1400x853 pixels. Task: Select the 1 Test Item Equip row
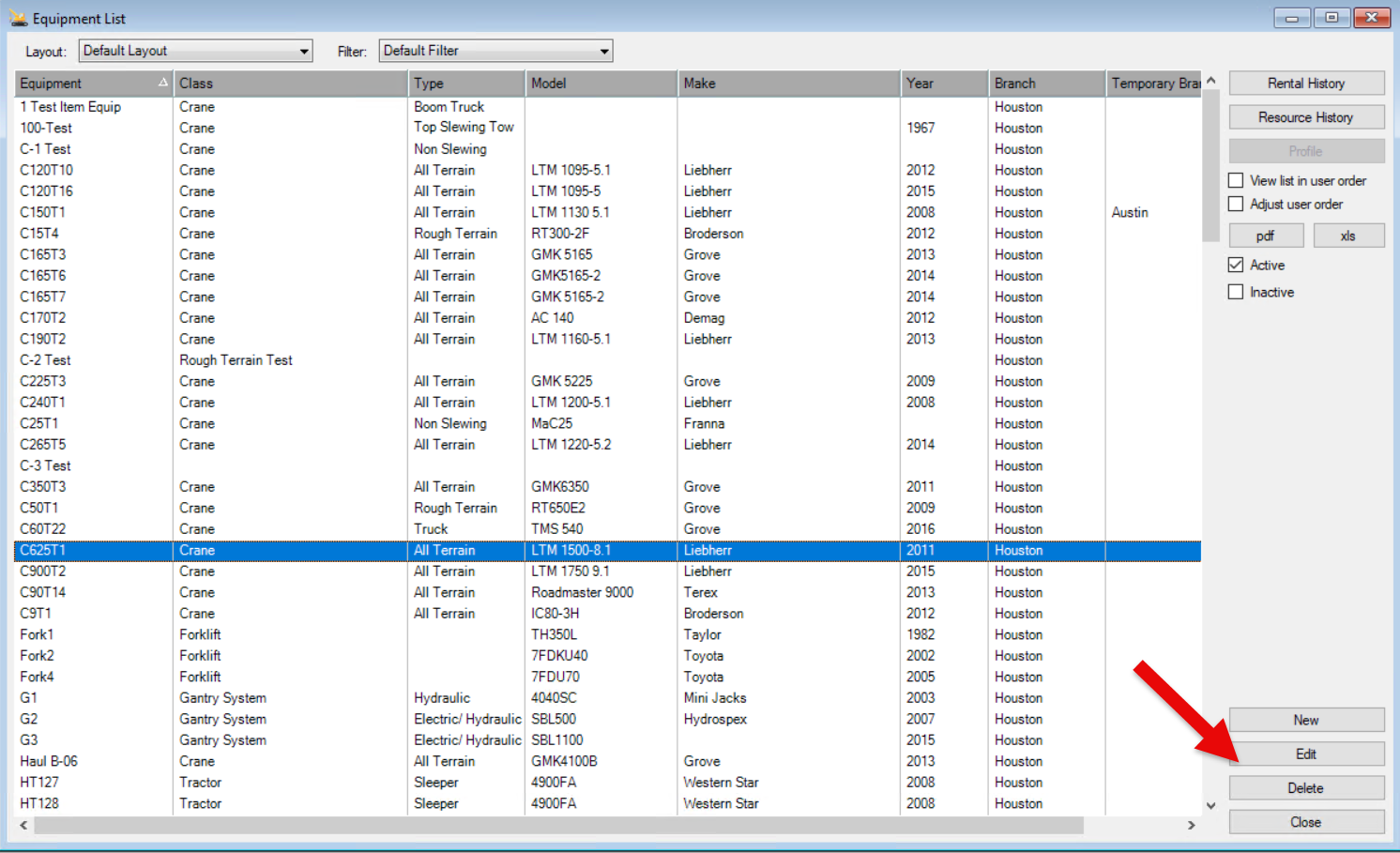[608, 107]
